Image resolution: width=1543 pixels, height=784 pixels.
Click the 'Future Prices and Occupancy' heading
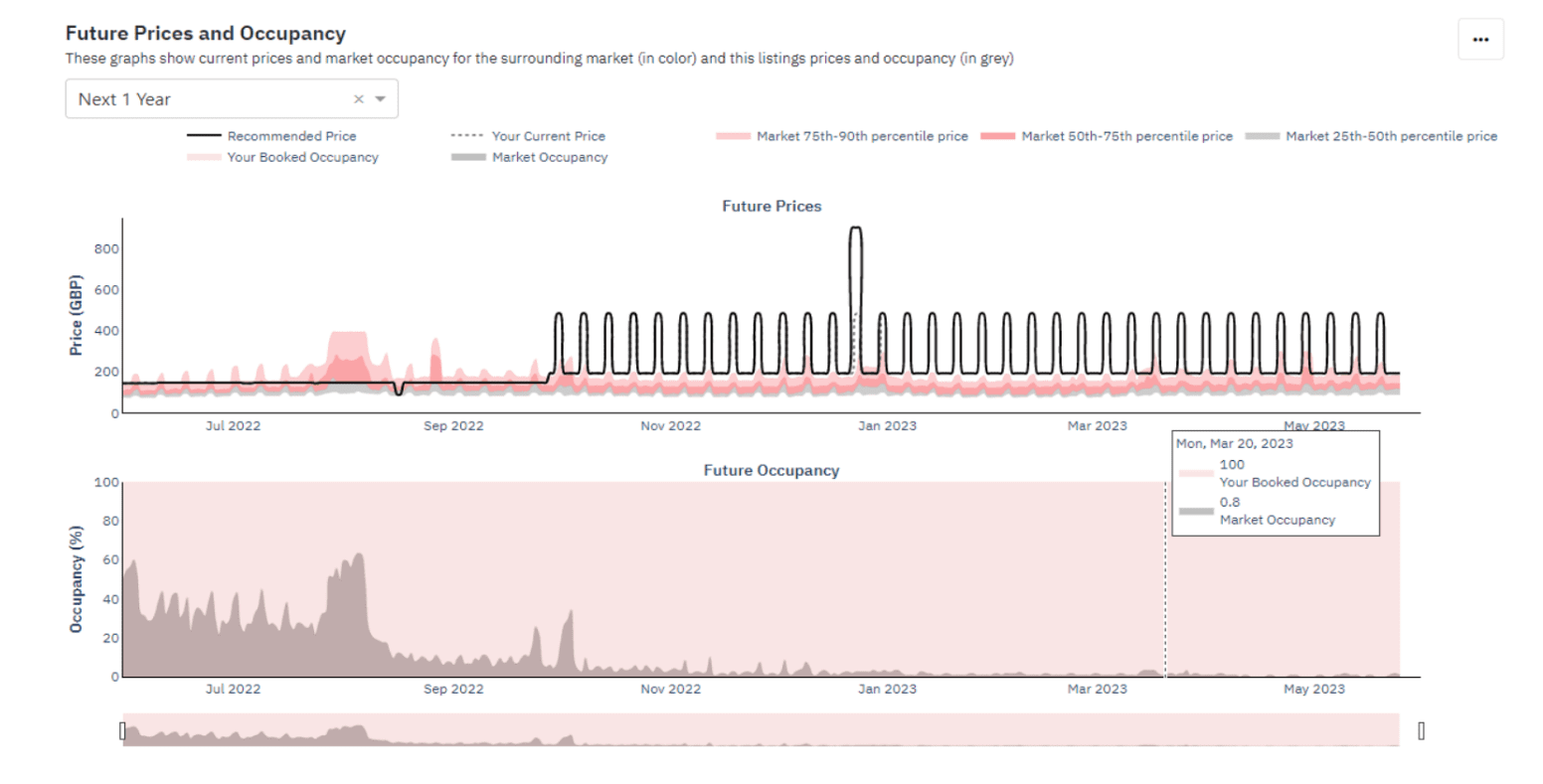point(206,34)
